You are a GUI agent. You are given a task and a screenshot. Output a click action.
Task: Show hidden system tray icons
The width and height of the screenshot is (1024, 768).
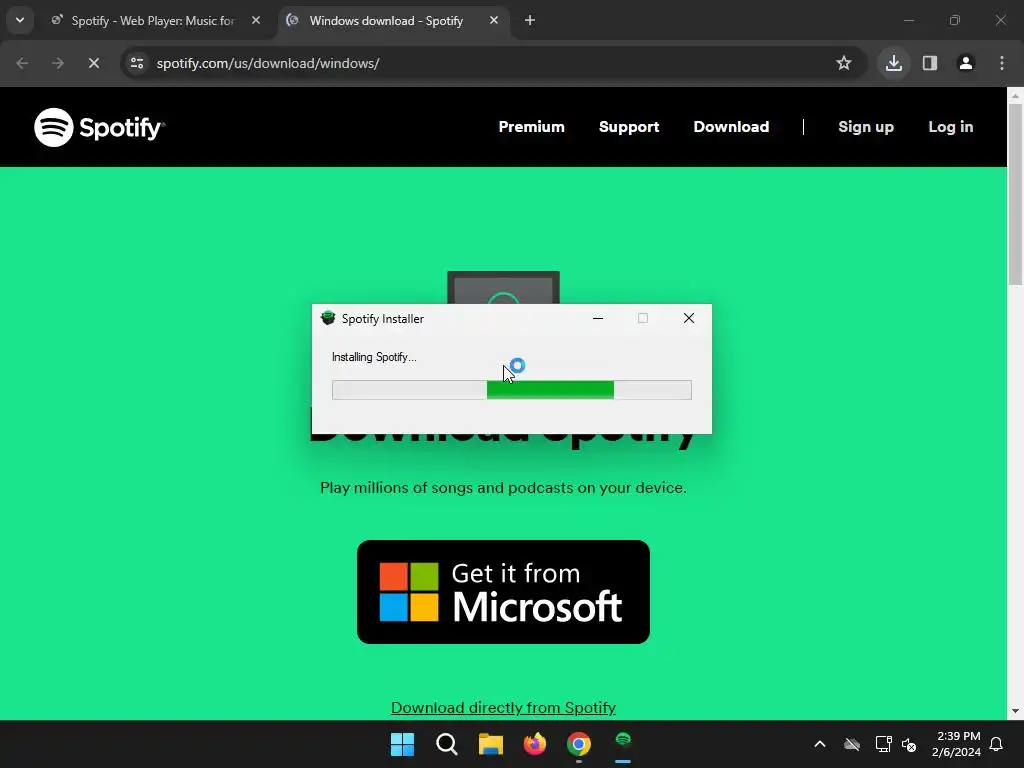pos(820,744)
